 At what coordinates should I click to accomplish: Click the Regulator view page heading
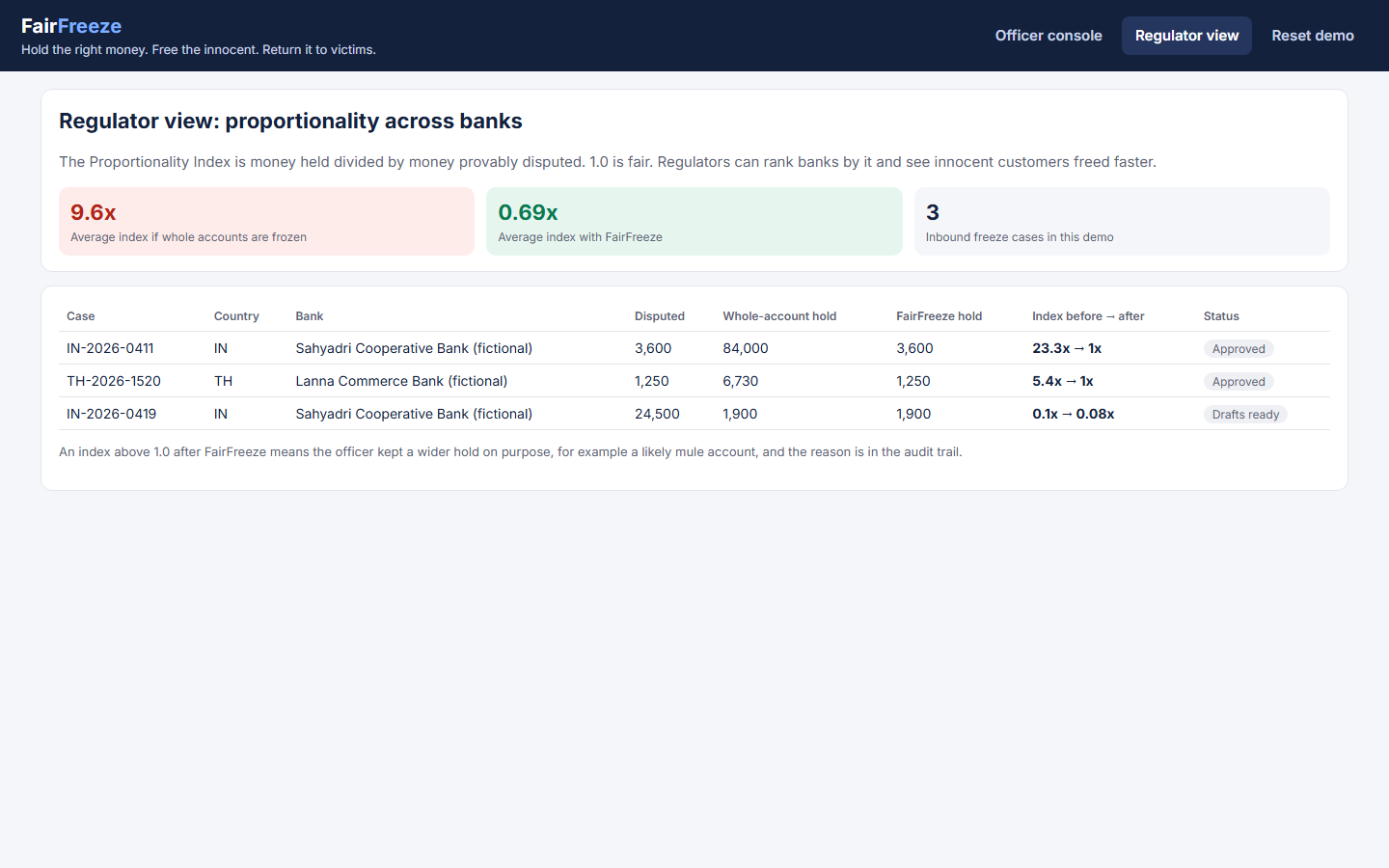290,121
